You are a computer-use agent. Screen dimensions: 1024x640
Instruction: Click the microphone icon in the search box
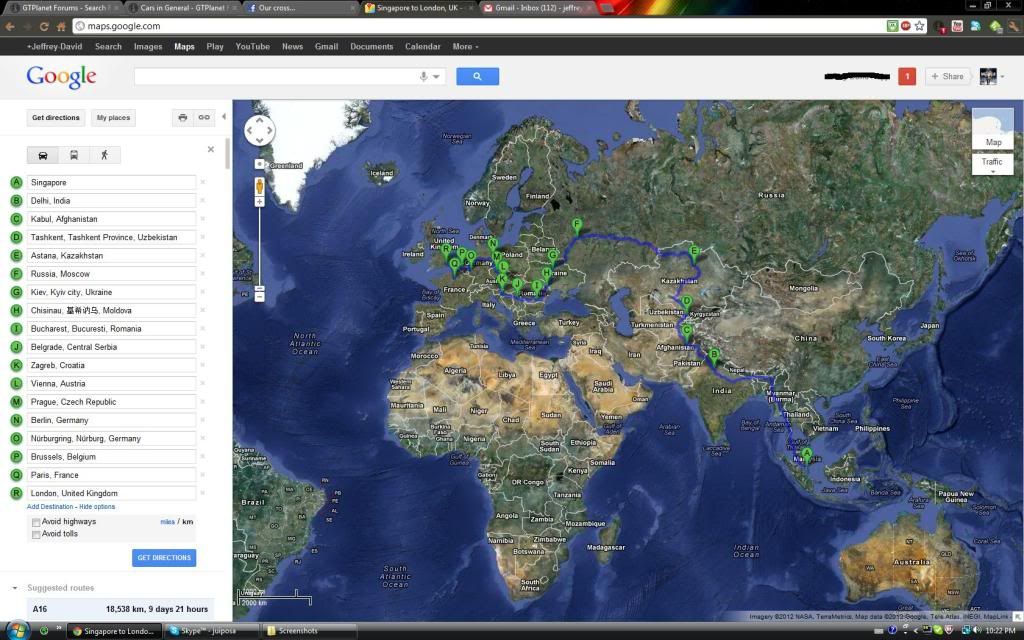tap(423, 76)
